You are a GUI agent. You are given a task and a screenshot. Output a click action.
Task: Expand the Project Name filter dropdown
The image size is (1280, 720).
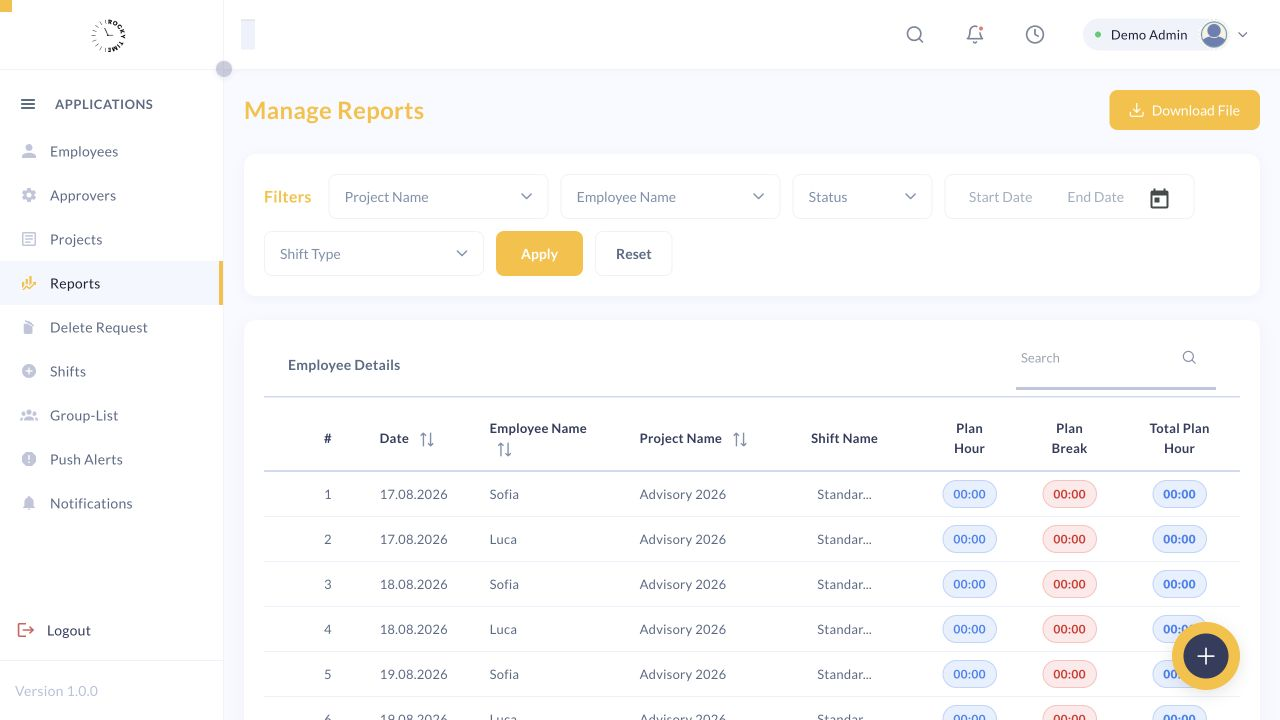pos(438,197)
